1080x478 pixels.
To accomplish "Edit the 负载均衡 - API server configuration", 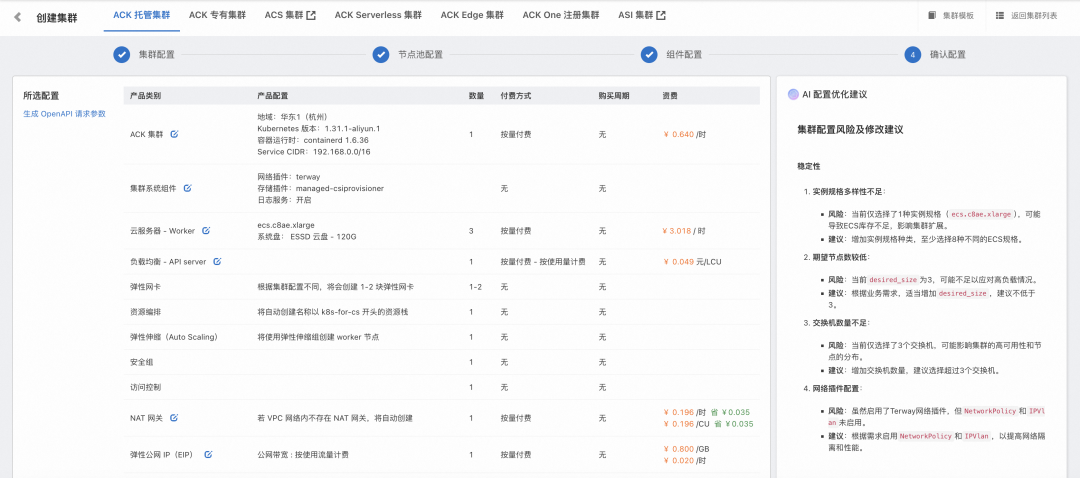I will click(x=217, y=262).
